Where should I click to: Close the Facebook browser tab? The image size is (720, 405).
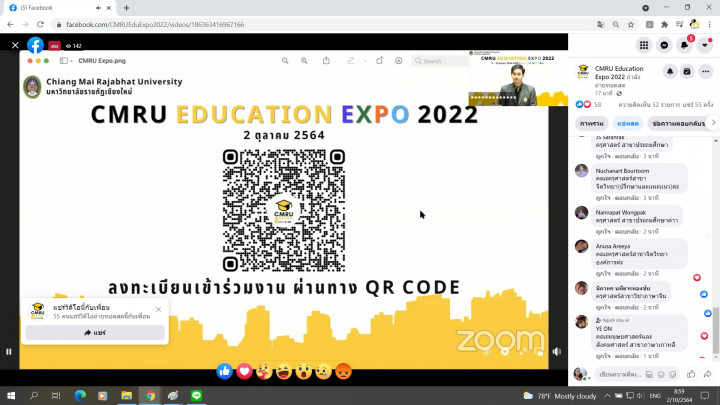(x=109, y=8)
